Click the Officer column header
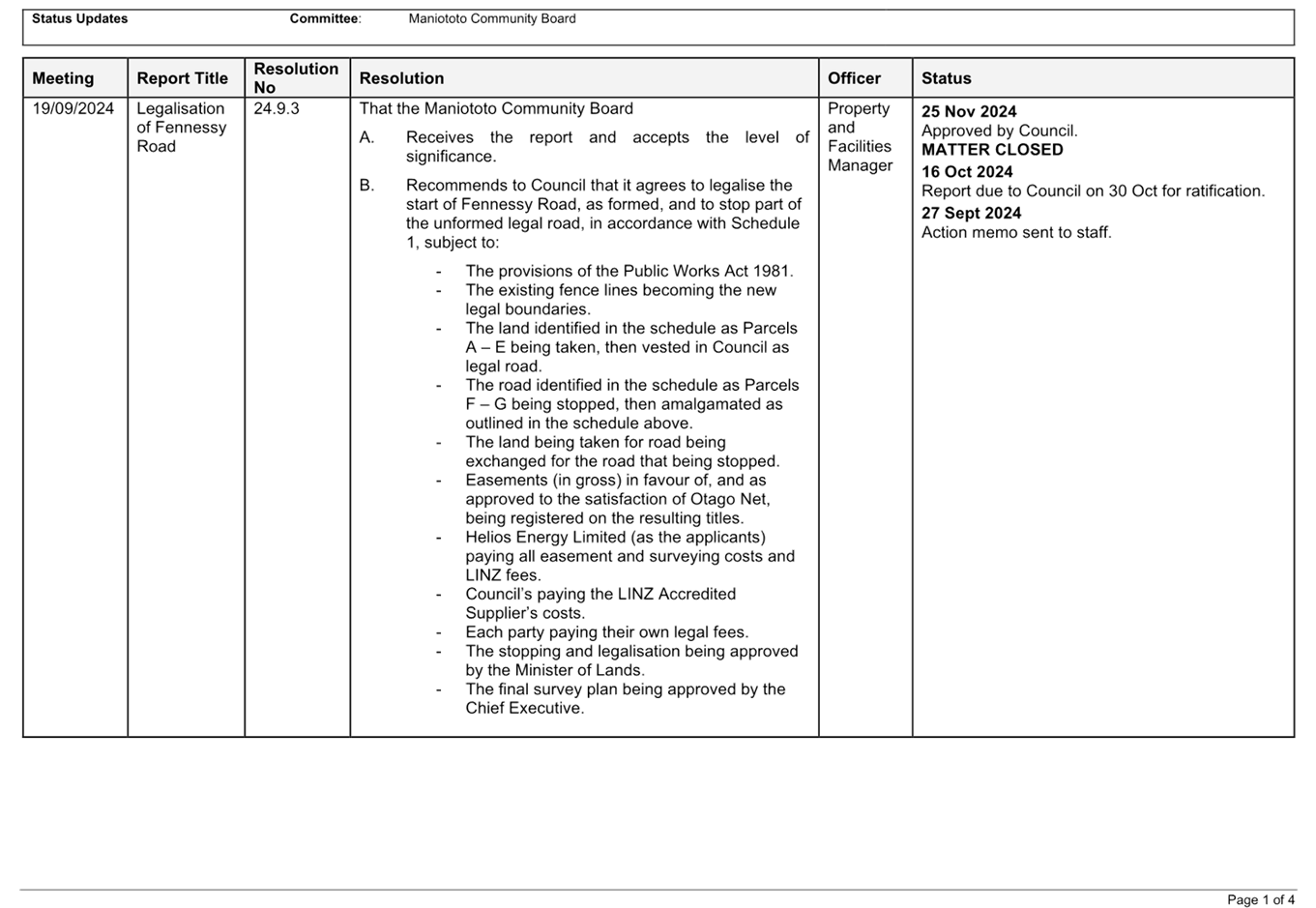The image size is (1316, 908). (854, 78)
